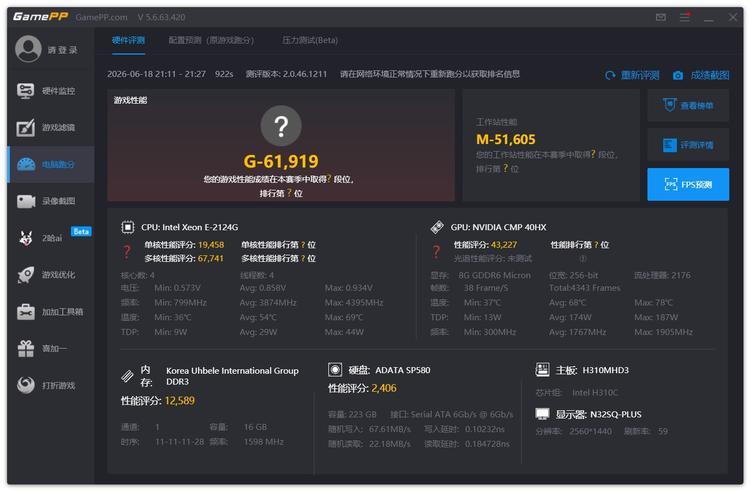
Task: Click 重新评测 to rerun benchmark
Action: 632,75
